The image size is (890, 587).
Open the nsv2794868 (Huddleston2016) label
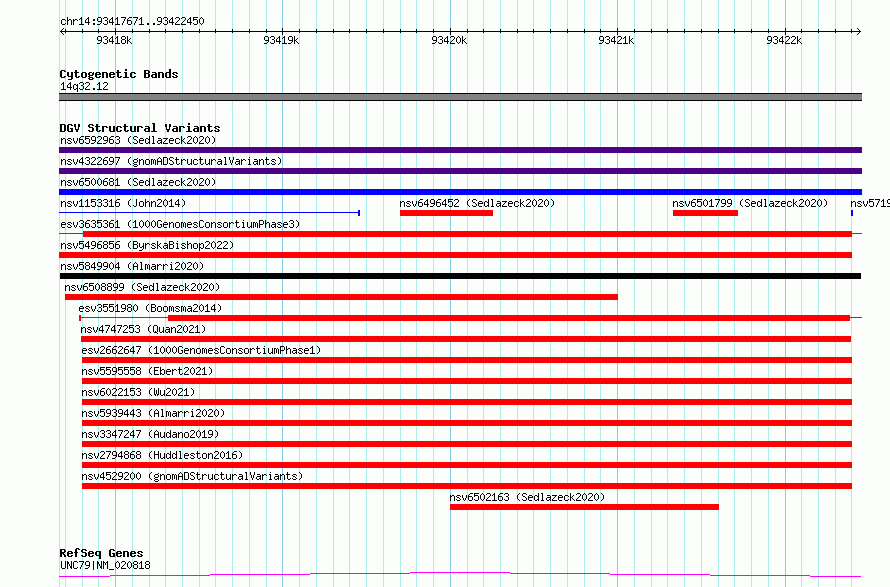click(162, 455)
